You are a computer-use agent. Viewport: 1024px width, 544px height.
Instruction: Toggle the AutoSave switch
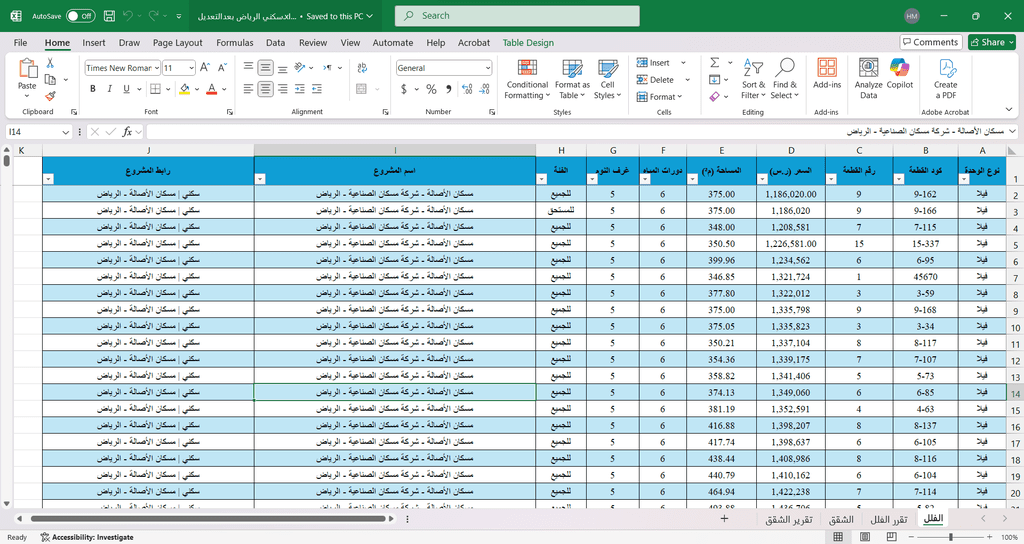point(80,16)
